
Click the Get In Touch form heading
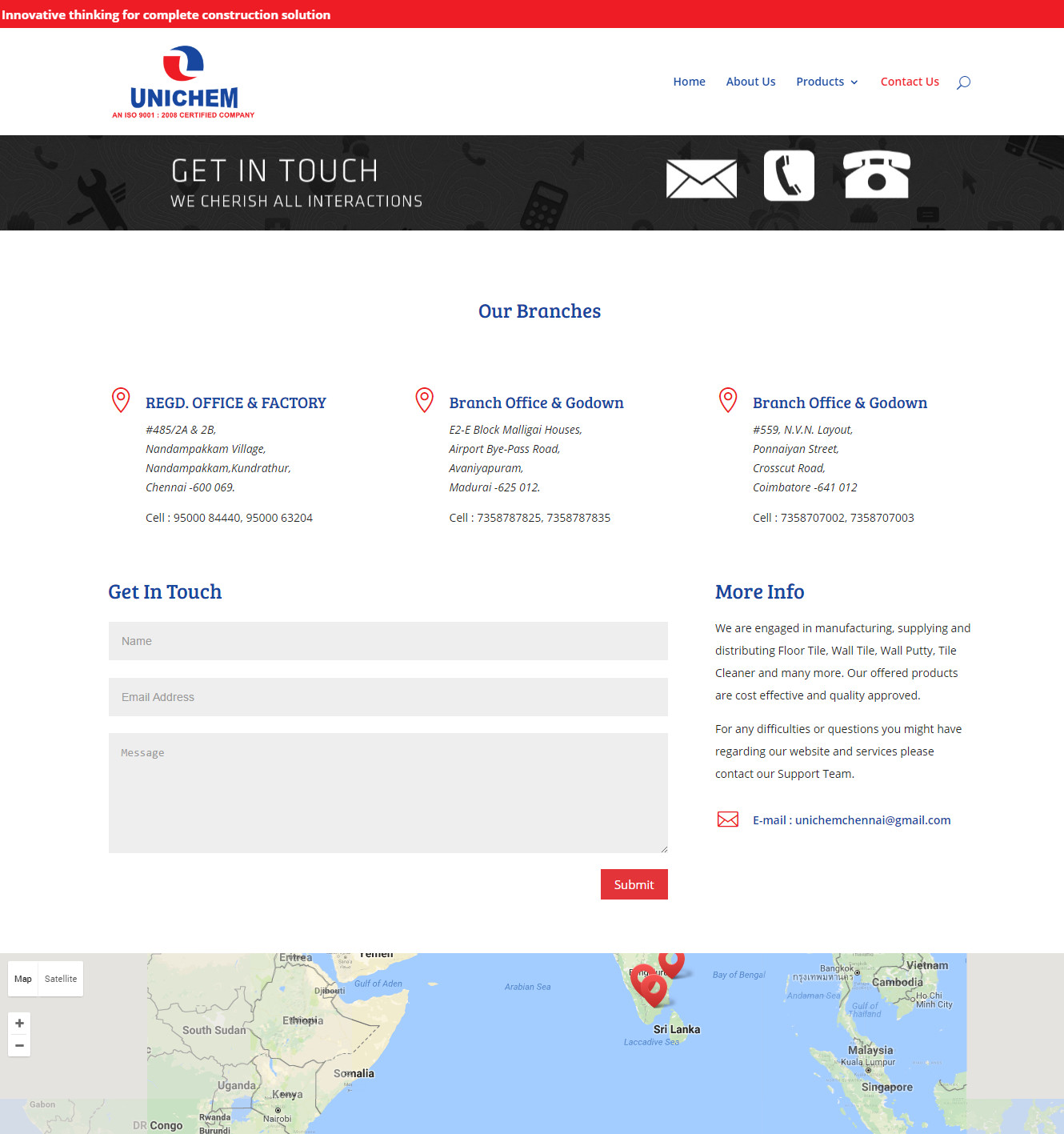165,591
